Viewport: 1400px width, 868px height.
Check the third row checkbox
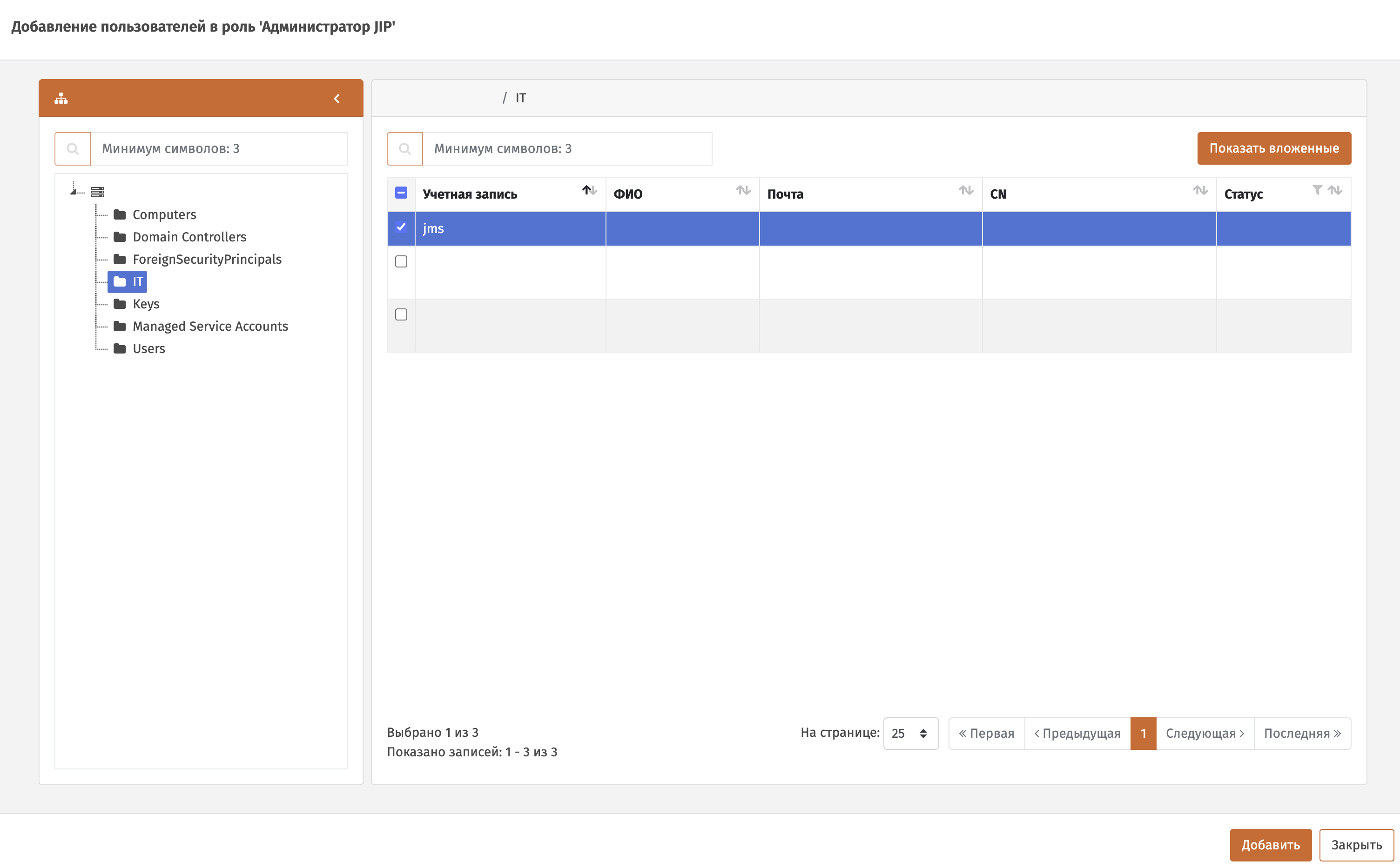click(x=401, y=314)
